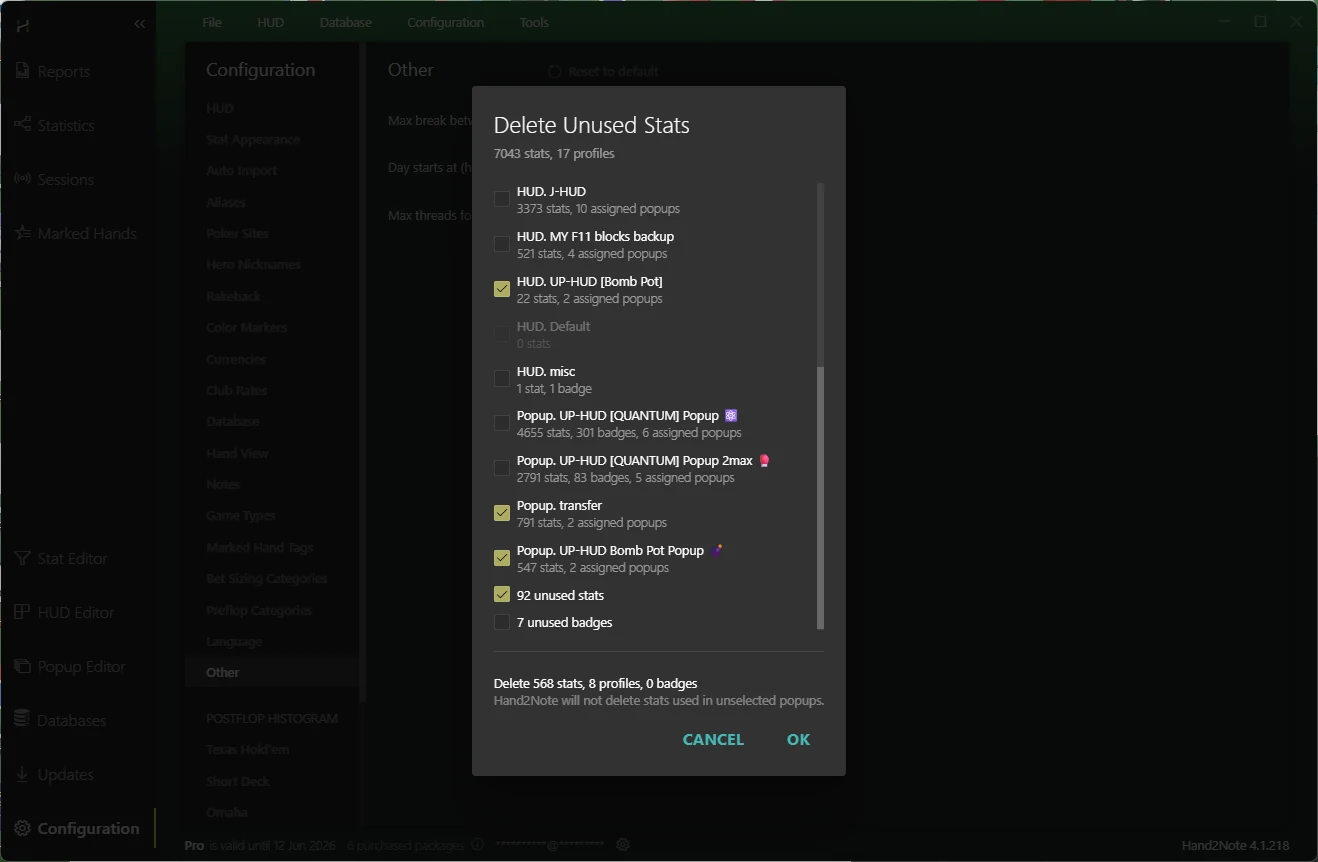
Task: Select Language in the Configuration list
Action: pos(234,642)
